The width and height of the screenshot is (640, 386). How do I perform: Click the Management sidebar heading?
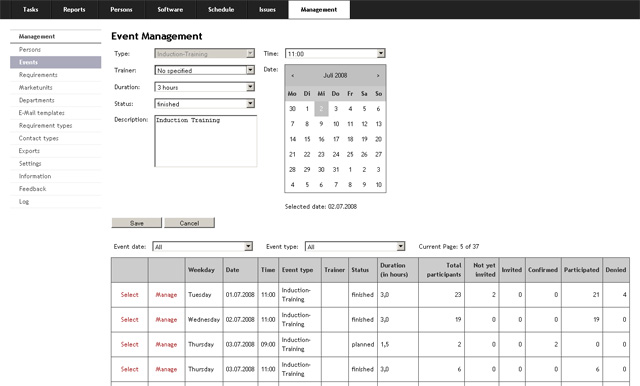(56, 36)
